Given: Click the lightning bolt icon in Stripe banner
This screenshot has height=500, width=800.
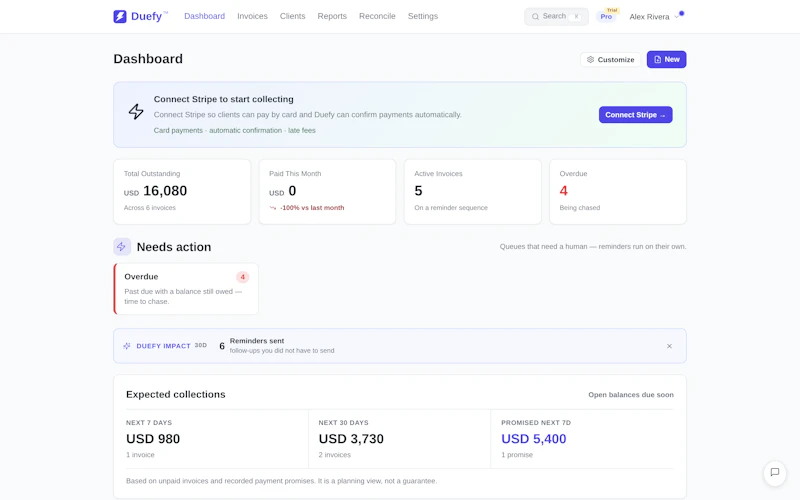Looking at the screenshot, I should point(136,112).
